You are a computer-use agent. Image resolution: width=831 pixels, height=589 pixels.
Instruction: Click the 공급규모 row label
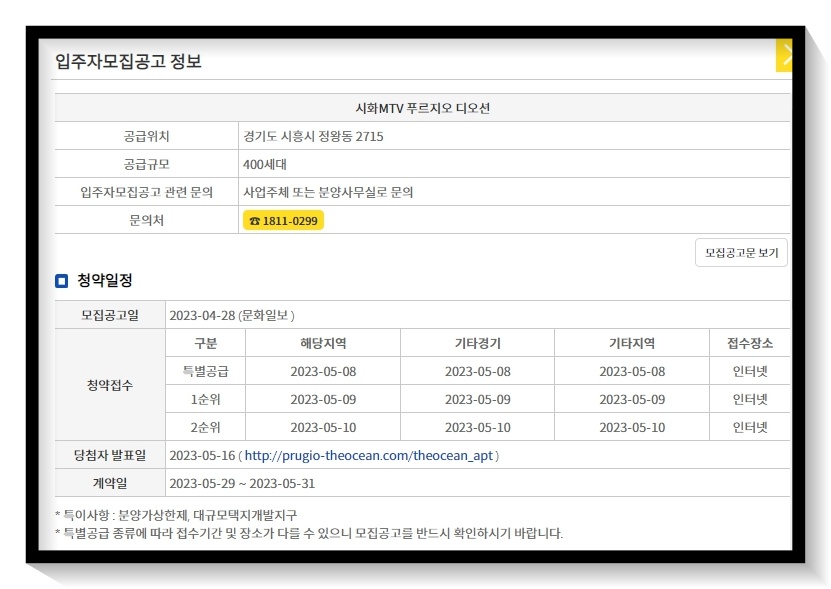click(146, 164)
